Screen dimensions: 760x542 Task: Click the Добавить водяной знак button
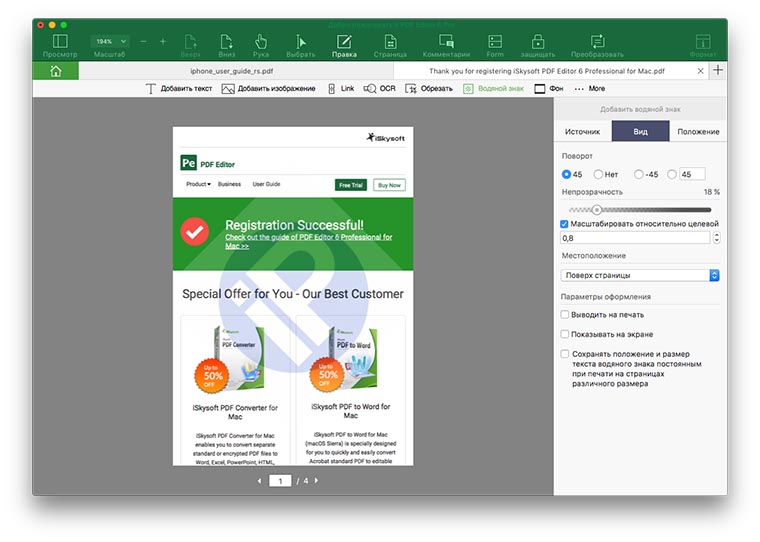pyautogui.click(x=640, y=109)
